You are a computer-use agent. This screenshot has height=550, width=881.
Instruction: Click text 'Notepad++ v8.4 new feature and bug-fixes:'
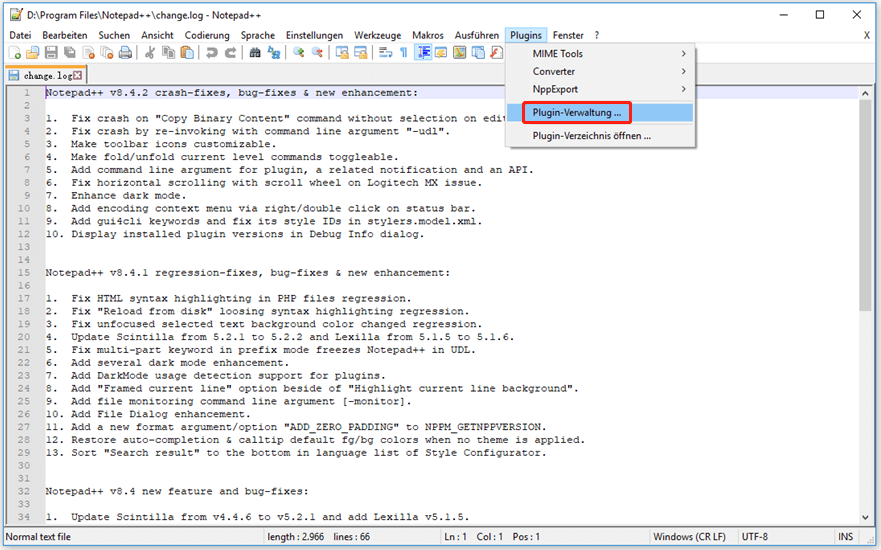177,491
